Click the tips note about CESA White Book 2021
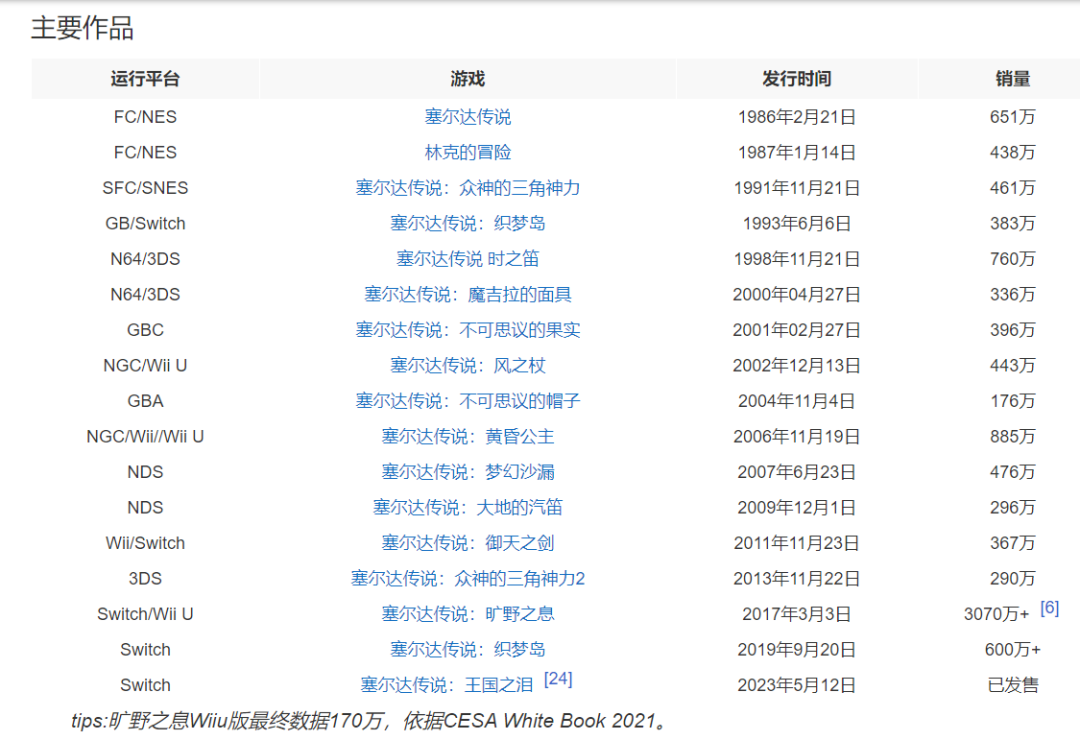Screen dimensions: 1080x740 pos(370,721)
